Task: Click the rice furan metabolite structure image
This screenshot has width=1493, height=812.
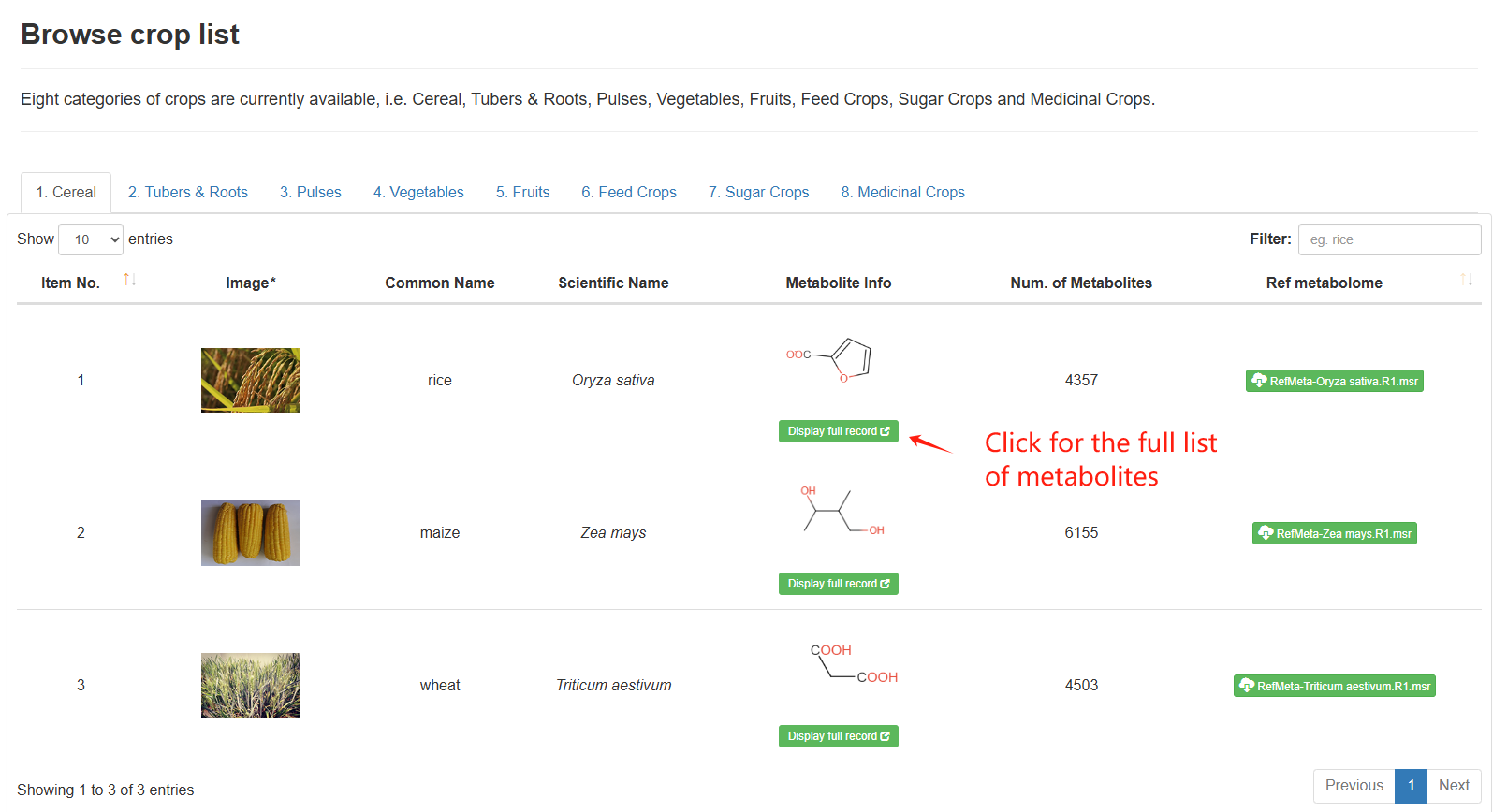Action: 830,362
